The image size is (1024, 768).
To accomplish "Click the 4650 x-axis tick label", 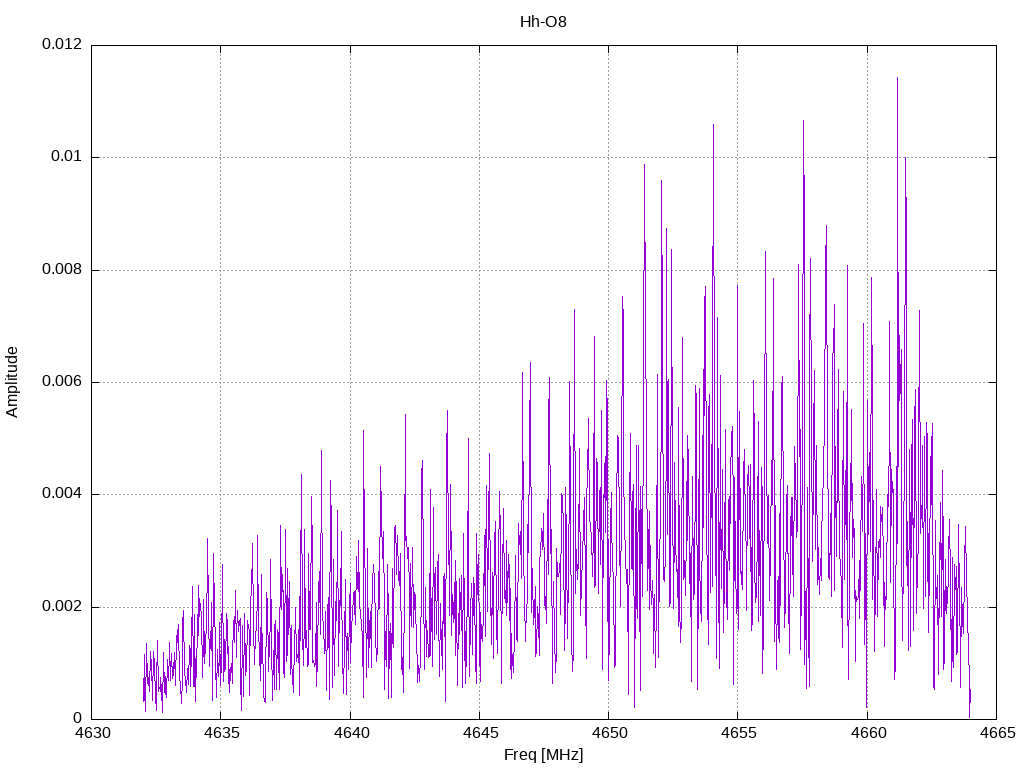I will (x=609, y=733).
